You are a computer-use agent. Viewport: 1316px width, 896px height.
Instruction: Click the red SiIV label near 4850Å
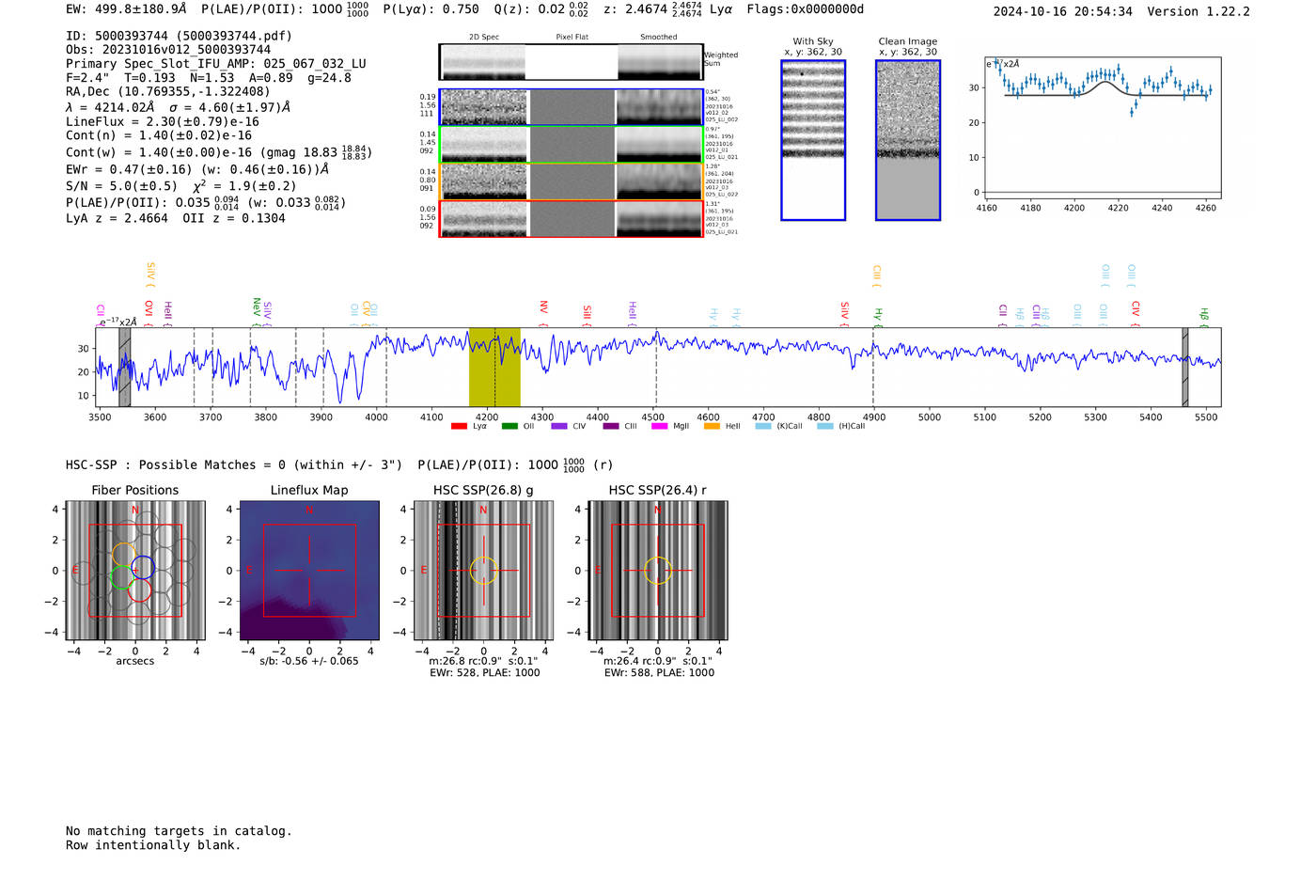click(x=844, y=311)
